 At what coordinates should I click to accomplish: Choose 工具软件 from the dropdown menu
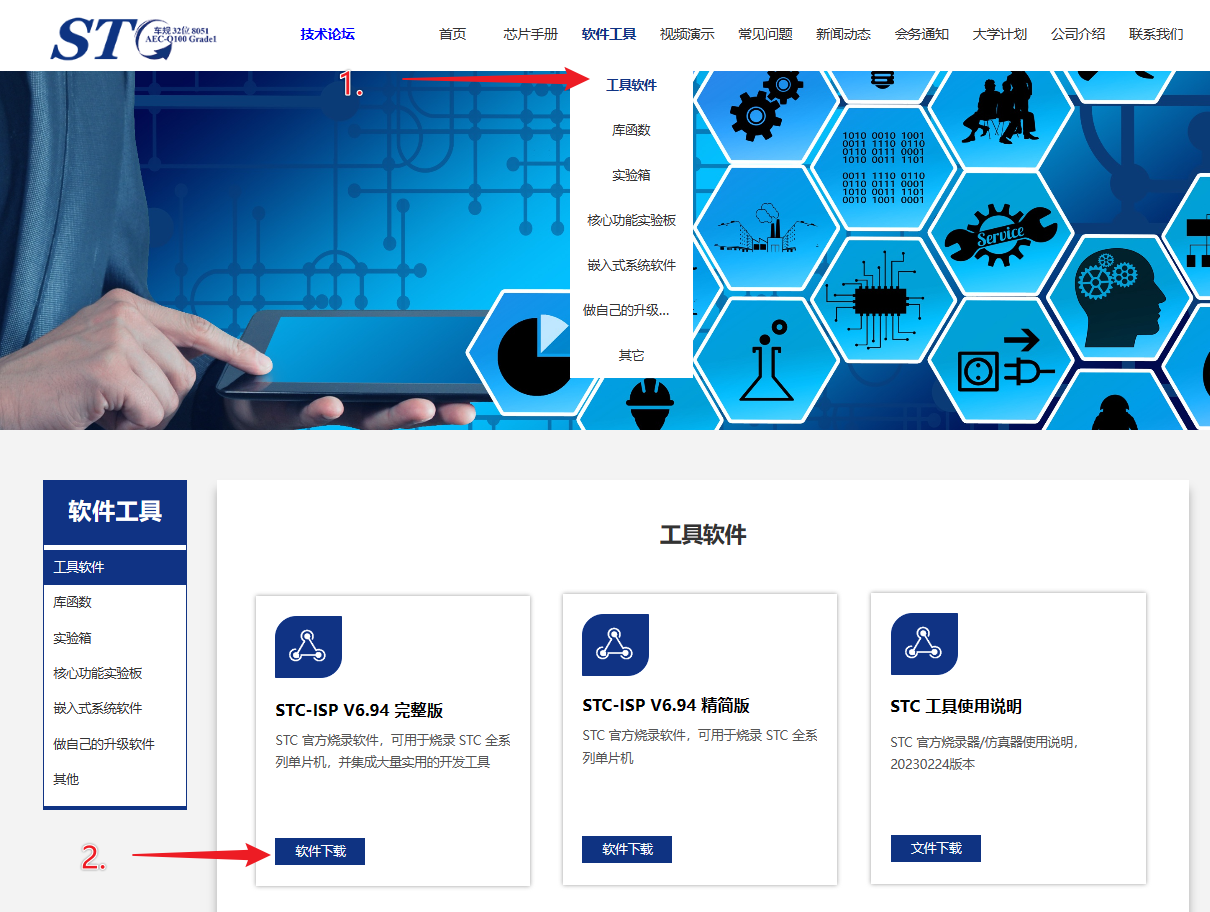pos(630,85)
